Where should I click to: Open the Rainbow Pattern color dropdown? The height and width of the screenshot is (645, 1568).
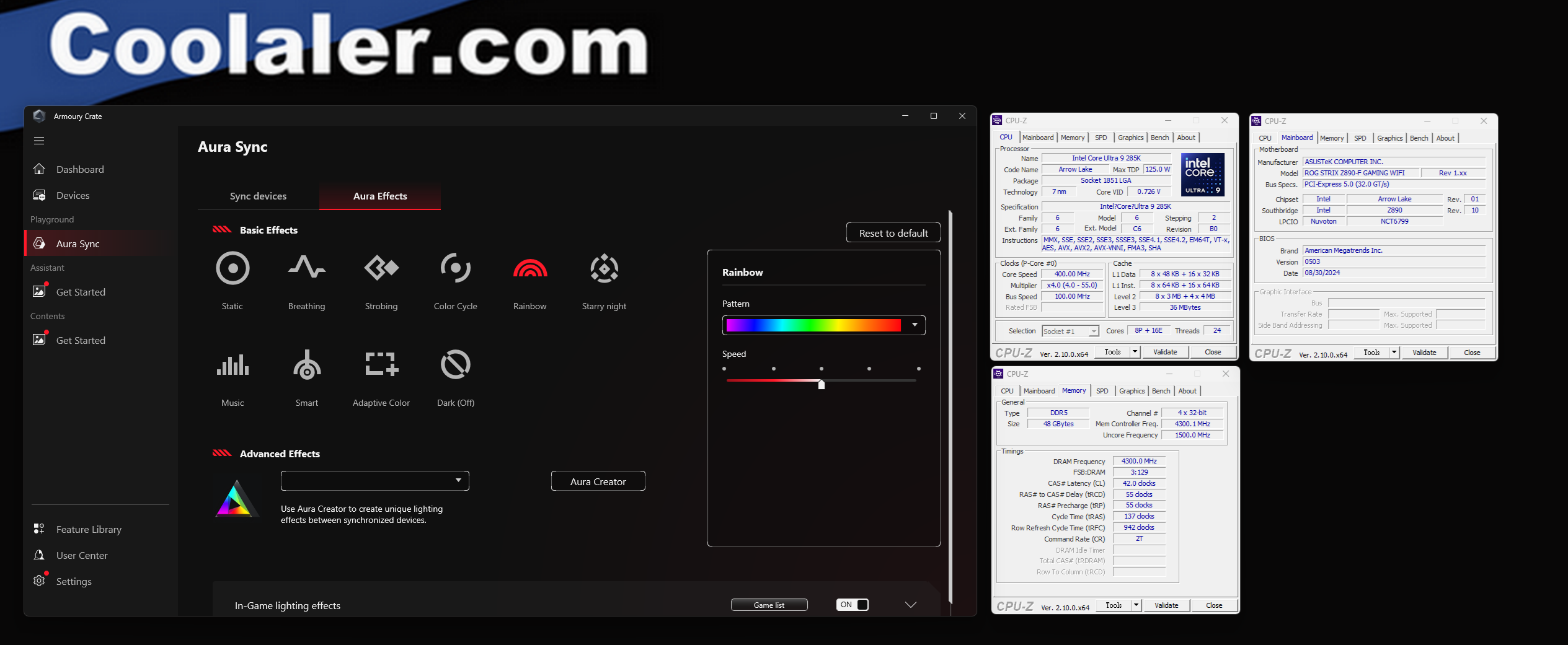(915, 325)
